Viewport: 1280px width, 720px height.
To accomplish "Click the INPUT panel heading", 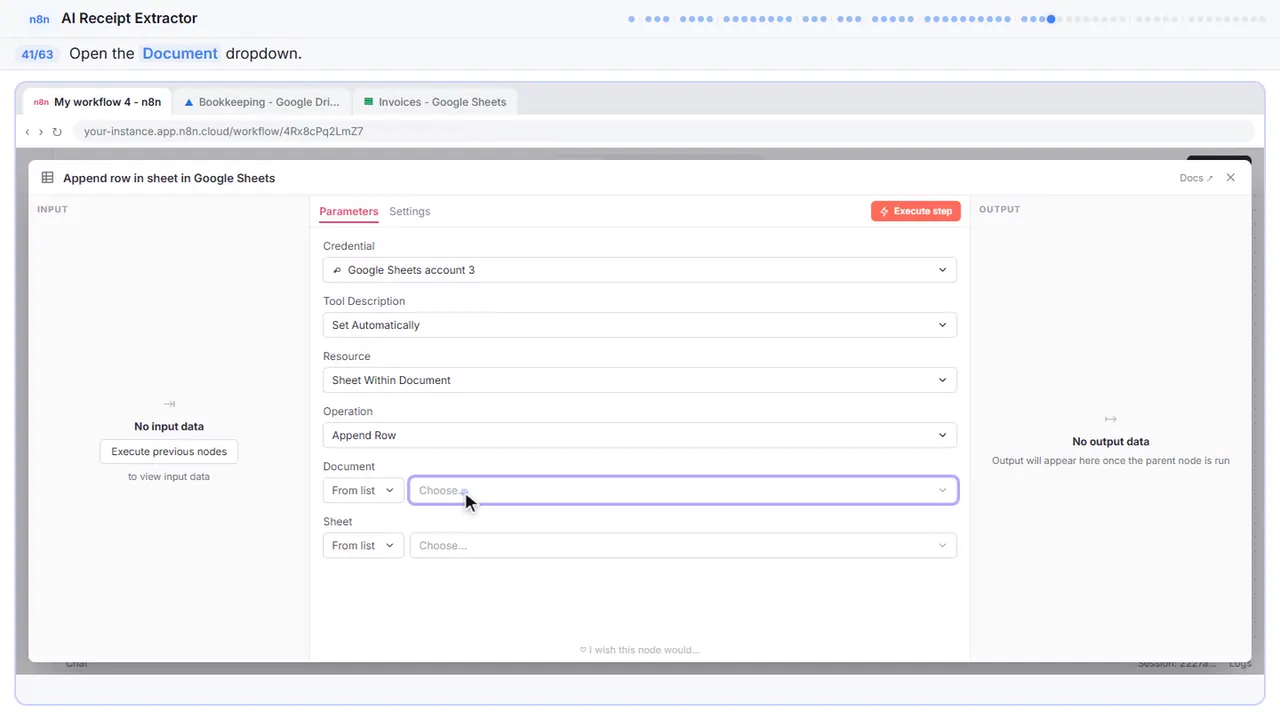I will 52,209.
